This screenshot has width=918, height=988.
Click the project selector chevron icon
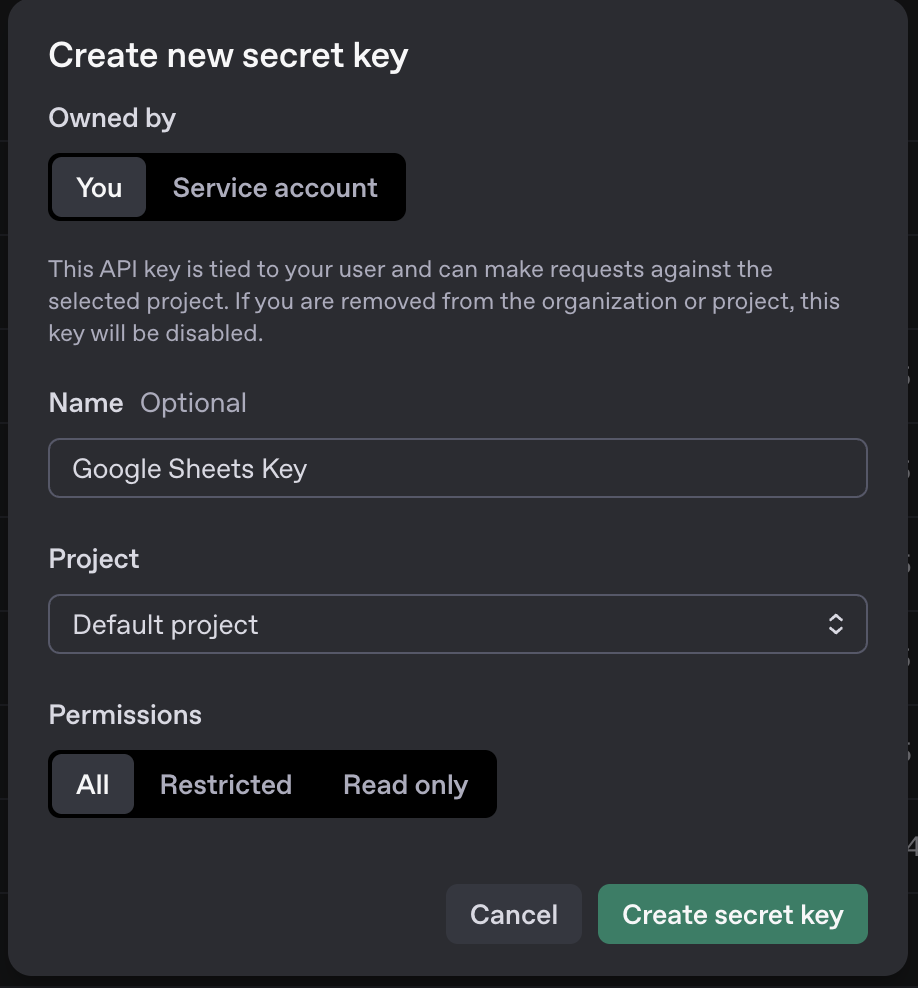837,624
